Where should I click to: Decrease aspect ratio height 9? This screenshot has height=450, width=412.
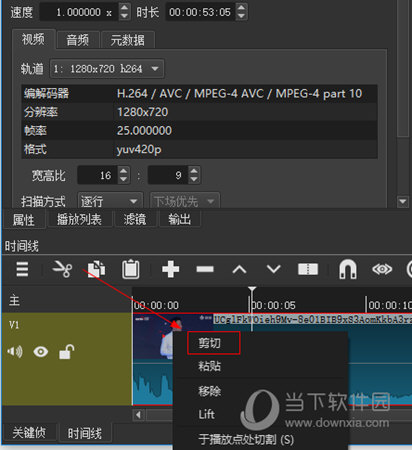(194, 179)
